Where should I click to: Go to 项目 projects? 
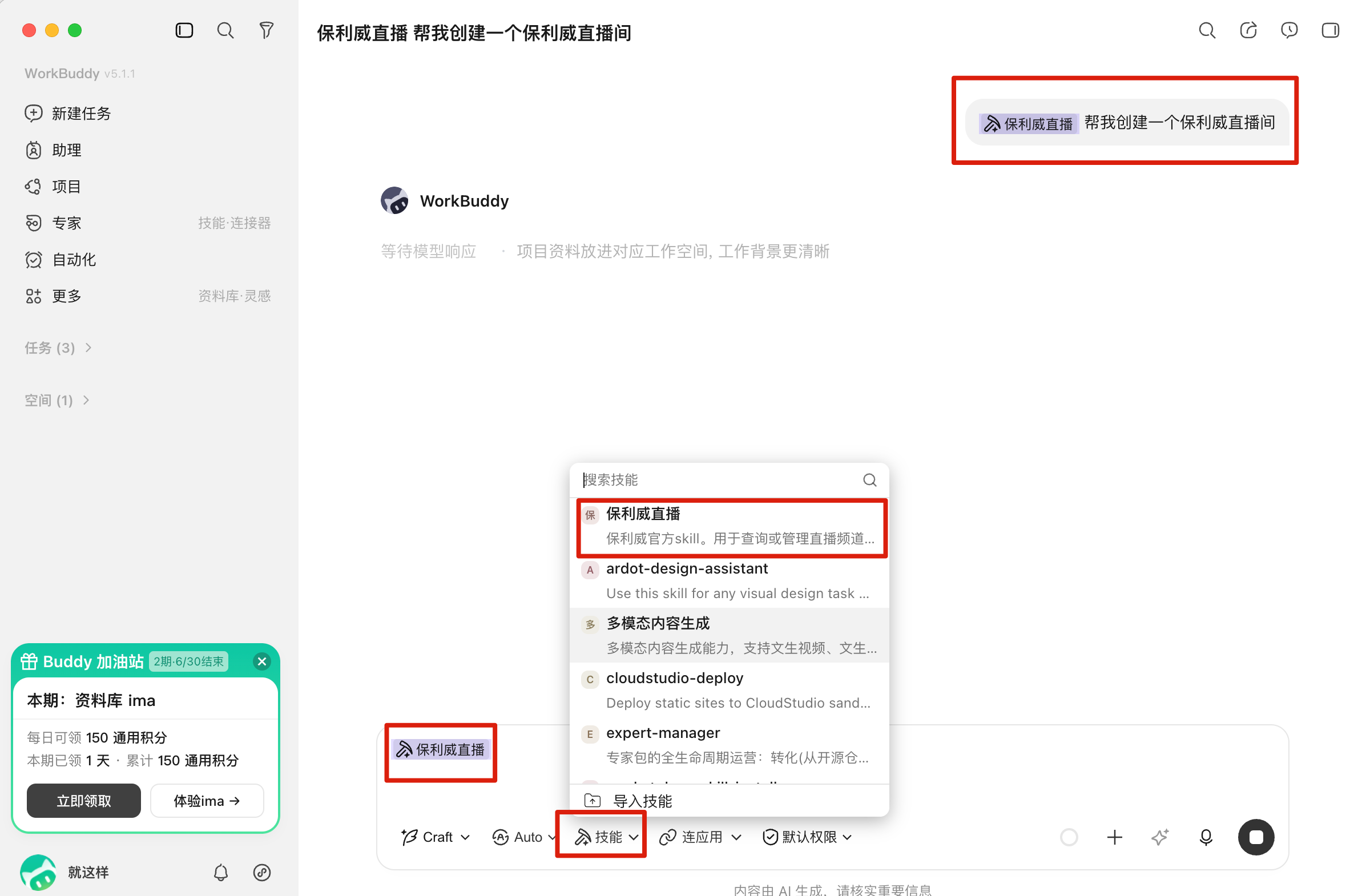(x=53, y=187)
